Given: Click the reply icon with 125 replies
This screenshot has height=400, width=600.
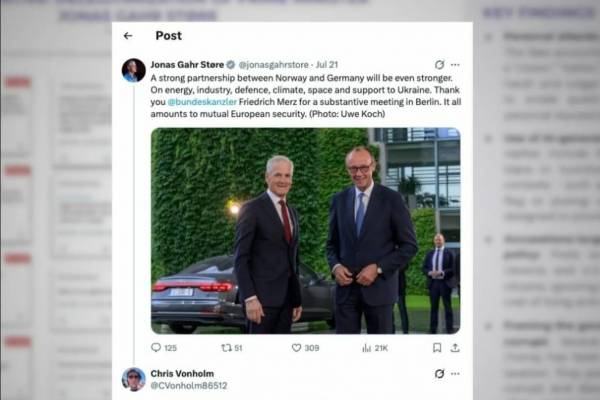Looking at the screenshot, I should click(x=156, y=348).
